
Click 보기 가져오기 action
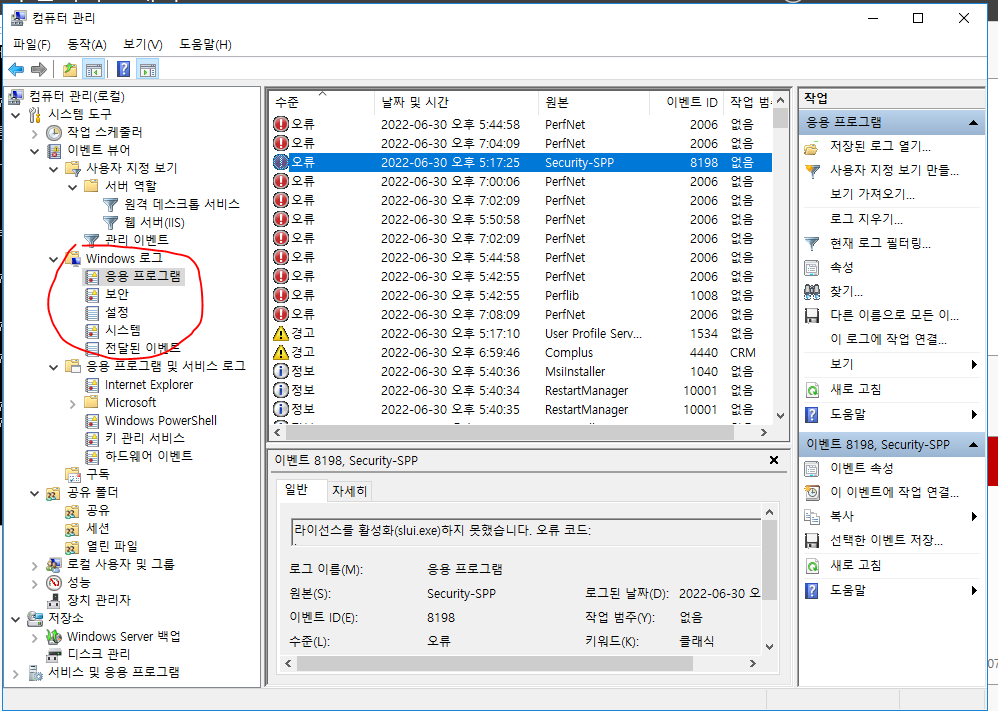[872, 195]
